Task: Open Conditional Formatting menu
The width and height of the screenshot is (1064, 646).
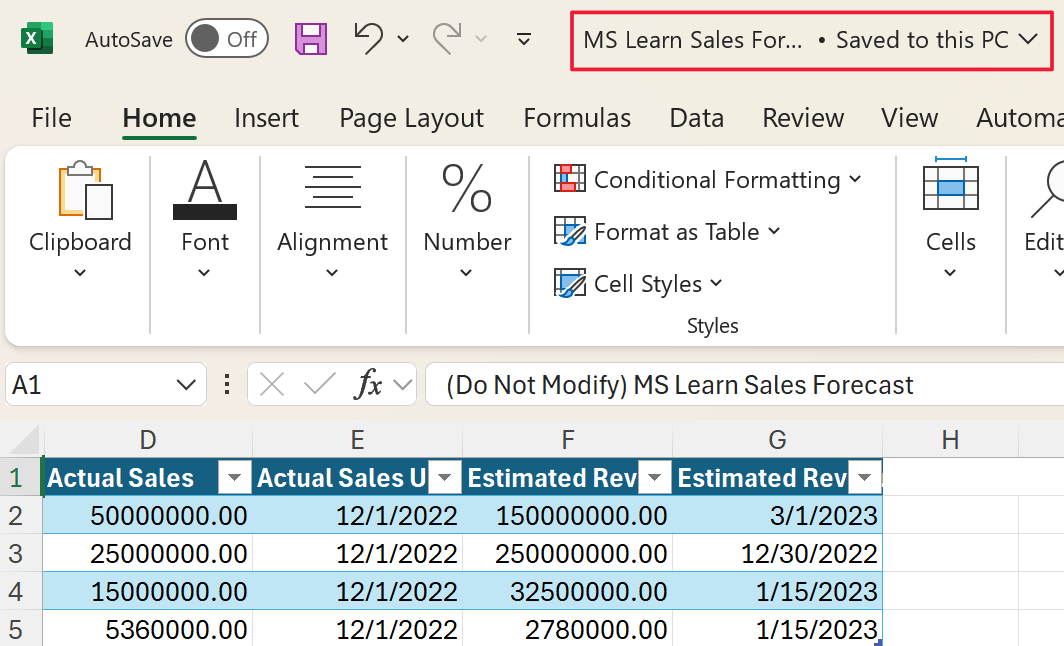Action: click(x=708, y=180)
